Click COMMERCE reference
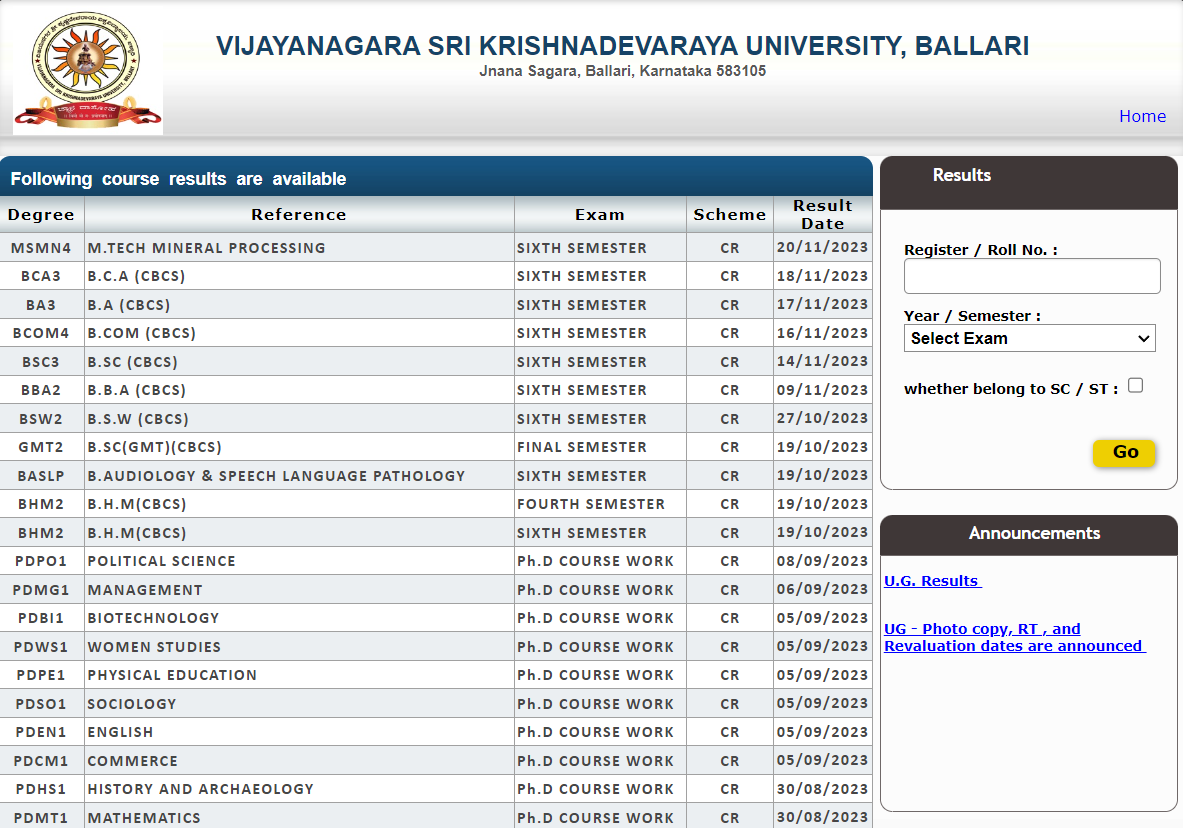The image size is (1183, 828). (133, 761)
